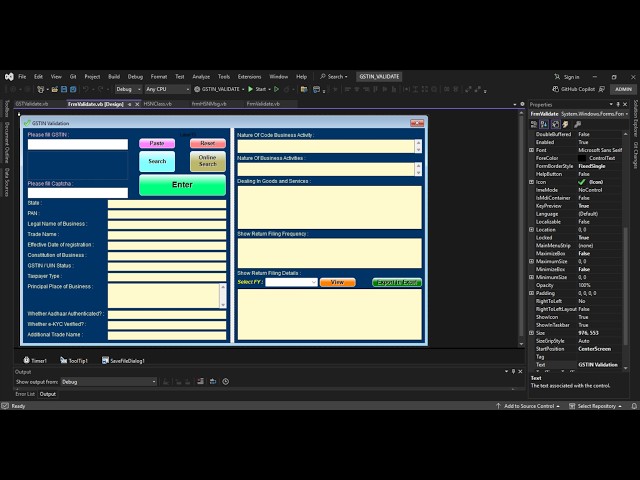
Task: Click the New Project toolbar icon
Action: pyautogui.click(x=40, y=89)
